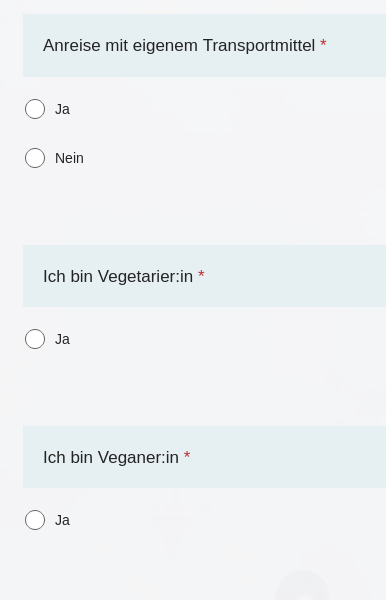Click the word Veganer:in in third heading
The width and height of the screenshot is (386, 600).
coord(138,457)
